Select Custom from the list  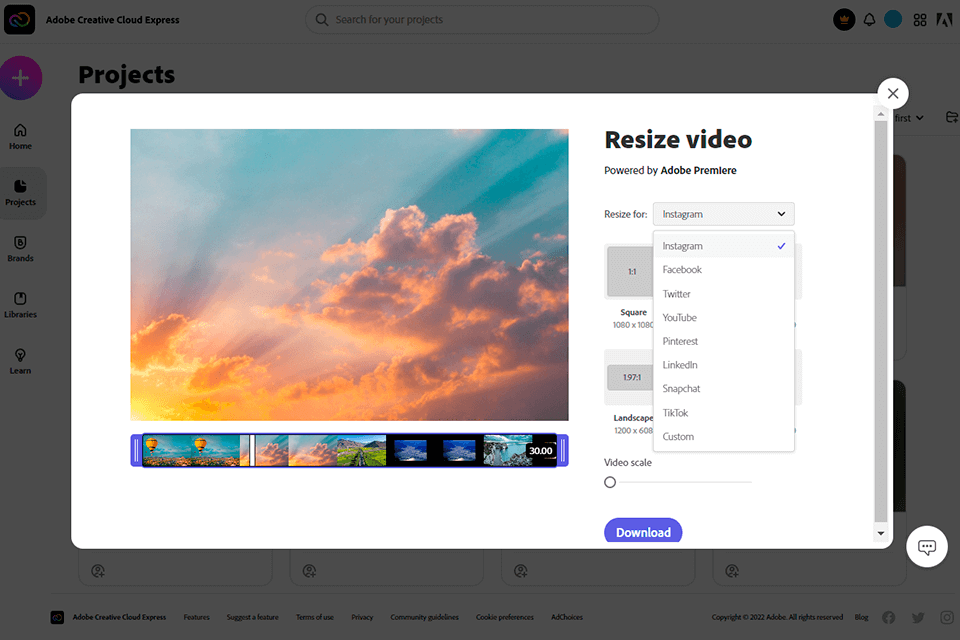click(x=724, y=436)
